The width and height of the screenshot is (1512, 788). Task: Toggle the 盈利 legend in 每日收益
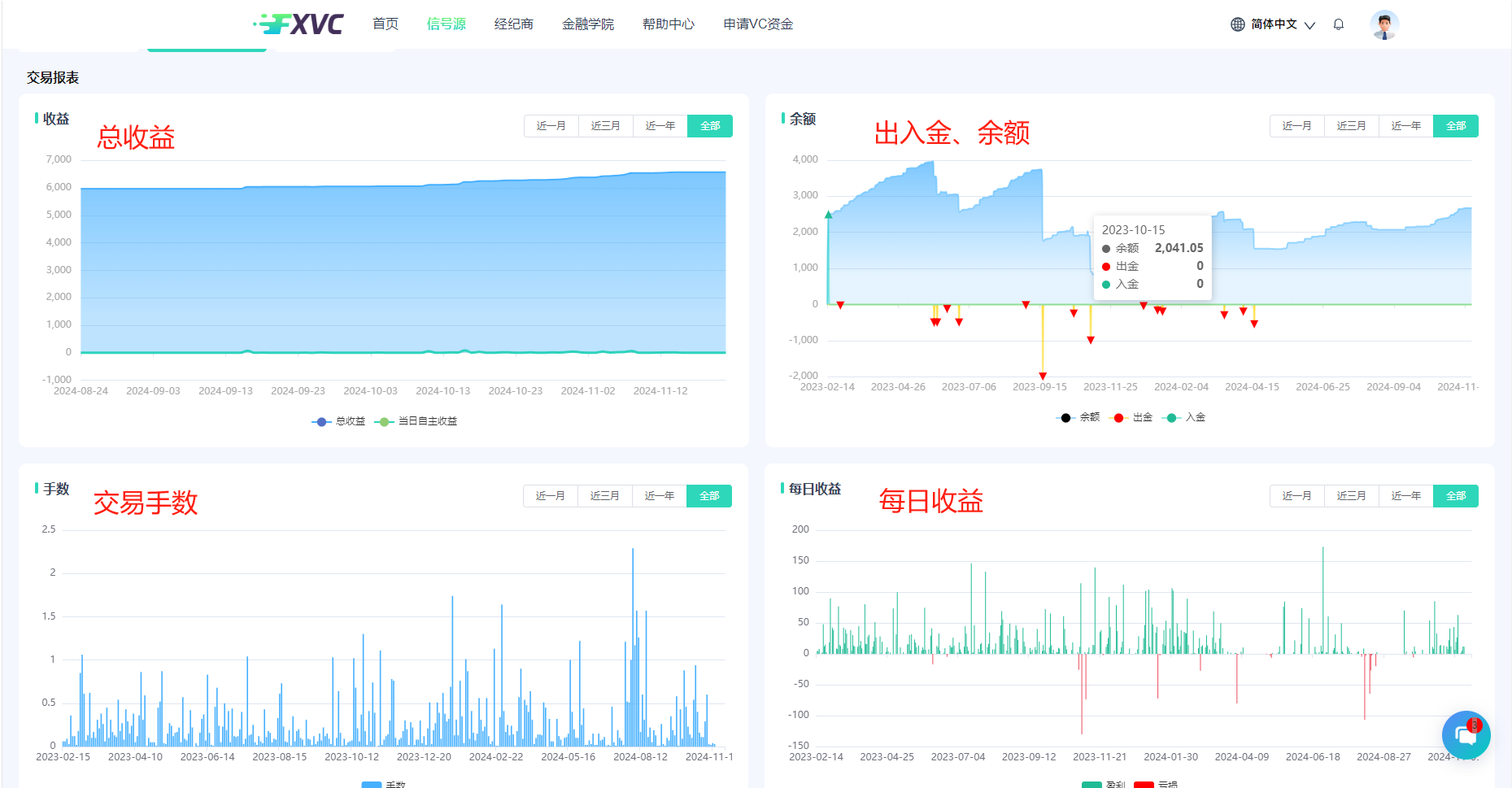click(x=1104, y=784)
